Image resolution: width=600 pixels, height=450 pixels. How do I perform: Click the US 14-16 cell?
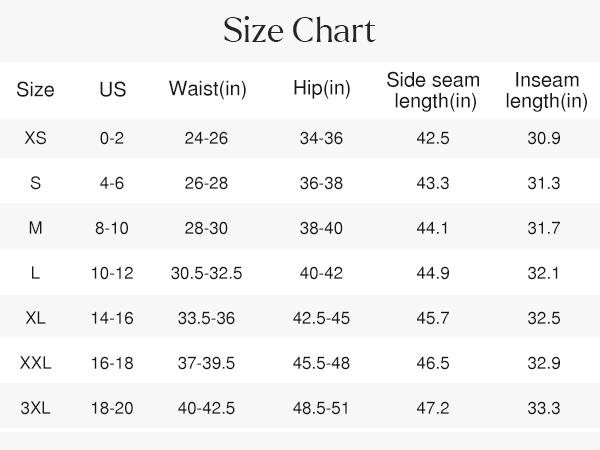[112, 318]
